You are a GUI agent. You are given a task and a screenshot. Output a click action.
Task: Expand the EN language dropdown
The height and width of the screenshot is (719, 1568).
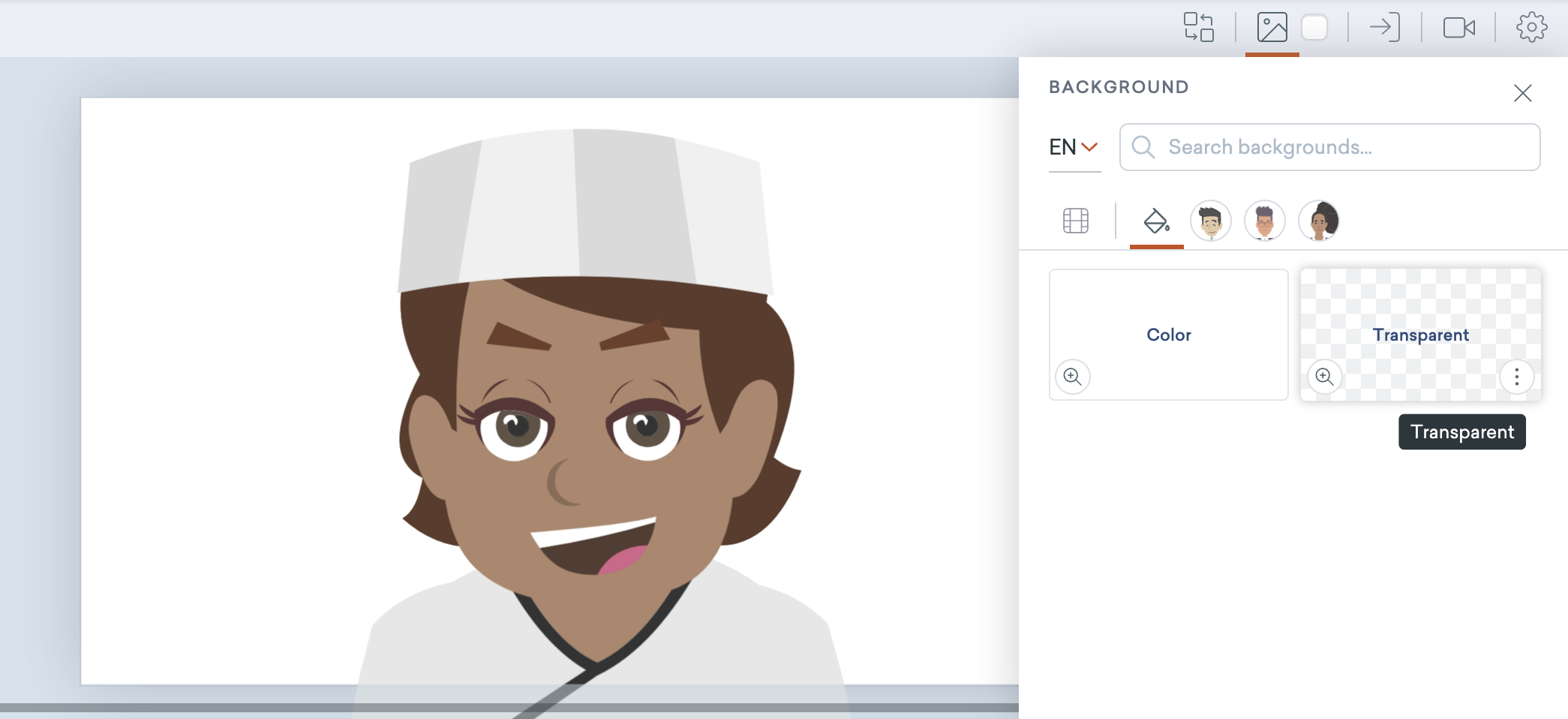point(1074,147)
